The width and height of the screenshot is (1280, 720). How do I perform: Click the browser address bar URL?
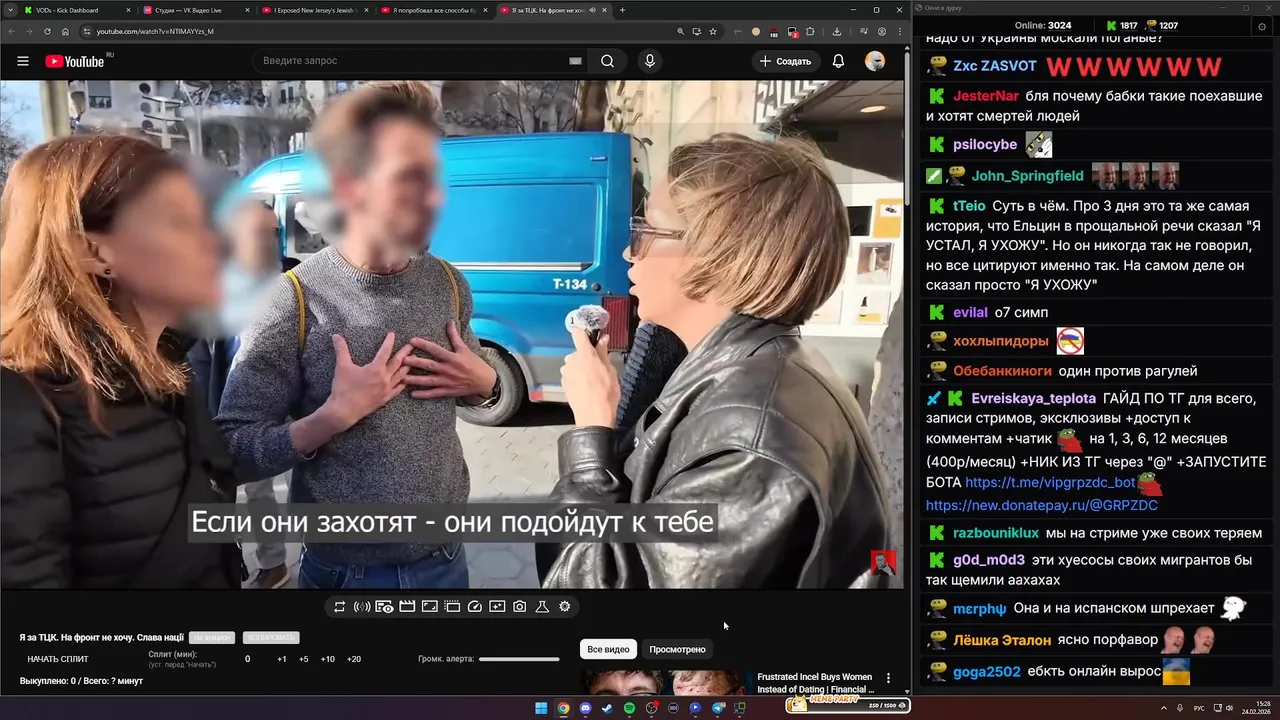point(155,31)
